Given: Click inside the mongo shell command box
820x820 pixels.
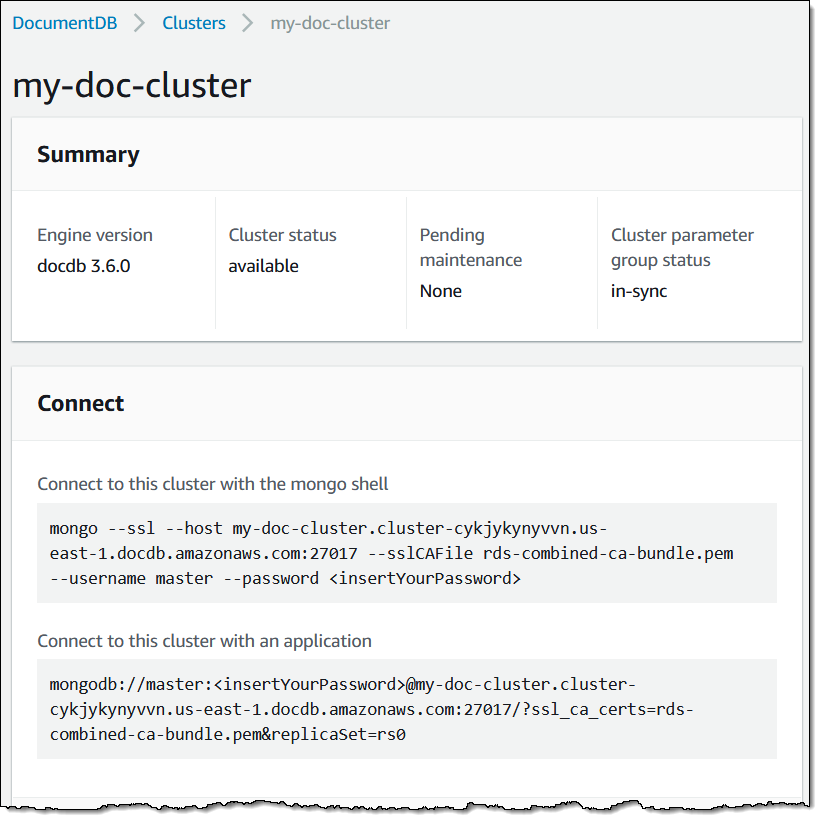Looking at the screenshot, I should click(x=406, y=552).
